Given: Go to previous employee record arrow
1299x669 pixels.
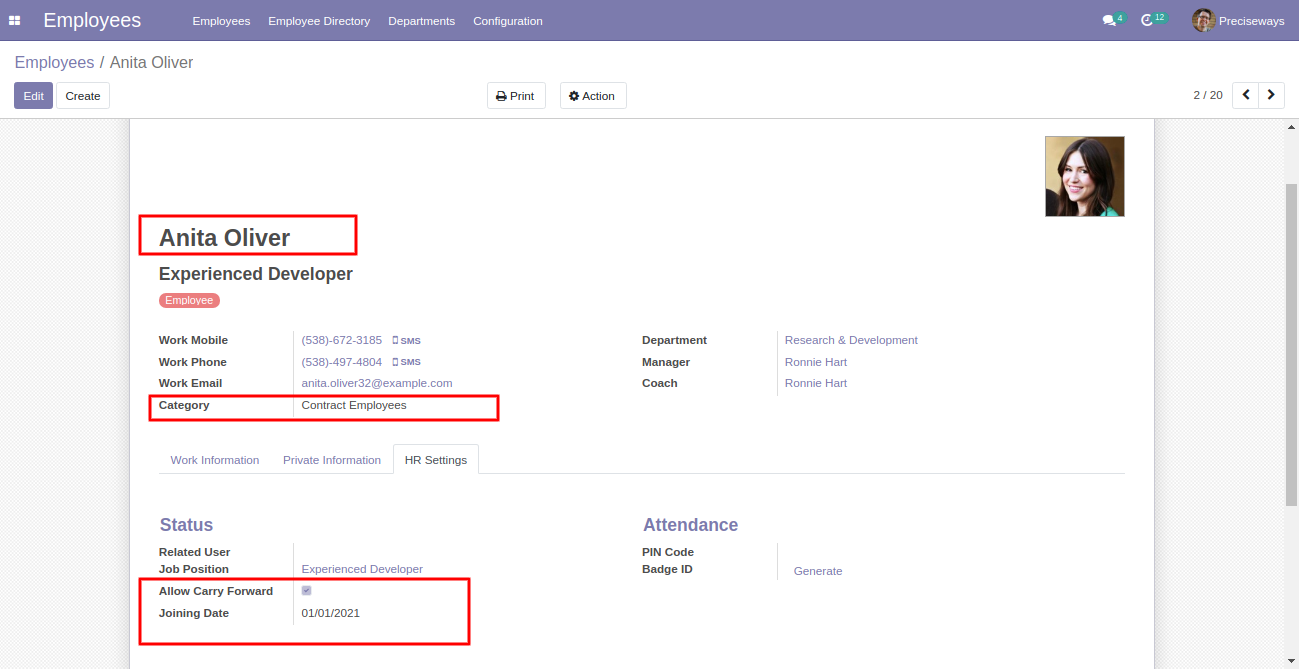Looking at the screenshot, I should (1245, 95).
